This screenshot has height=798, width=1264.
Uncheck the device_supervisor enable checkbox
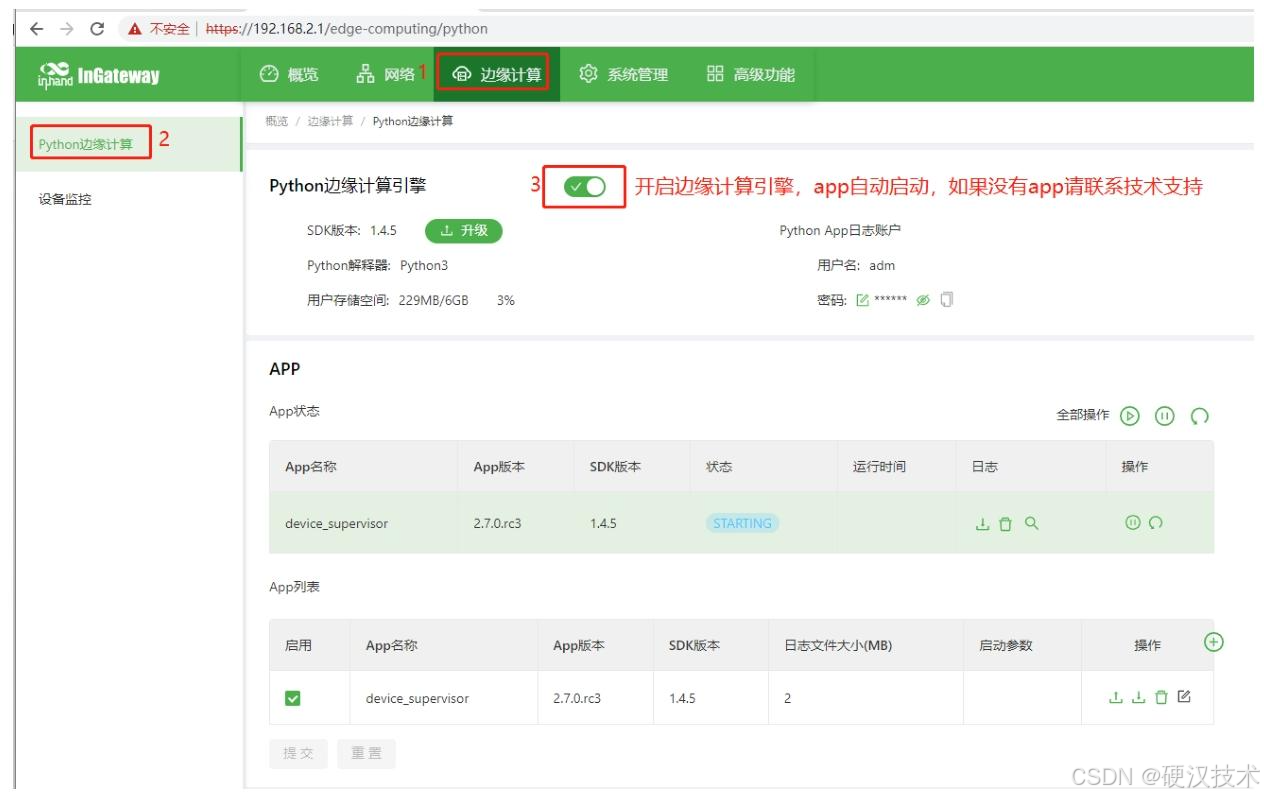293,698
